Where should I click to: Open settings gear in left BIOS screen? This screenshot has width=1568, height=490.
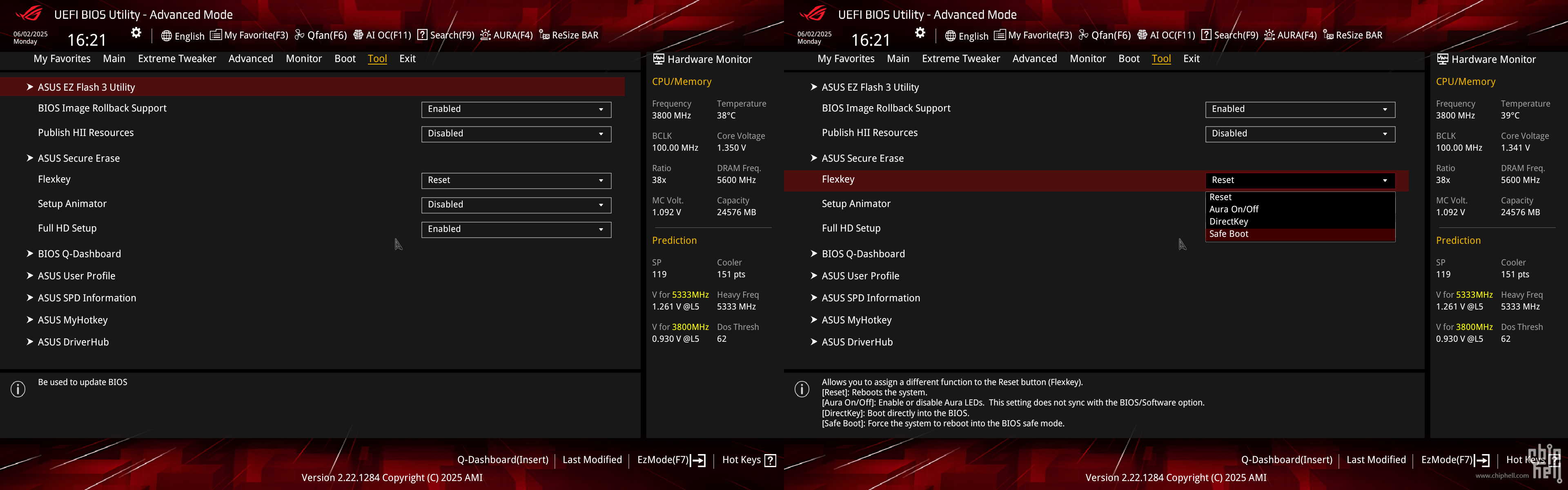(136, 33)
